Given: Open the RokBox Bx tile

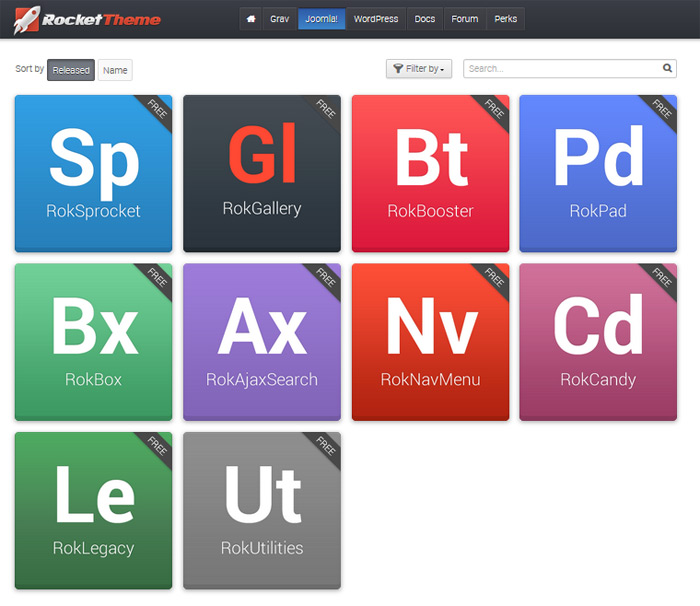Looking at the screenshot, I should tap(93, 342).
